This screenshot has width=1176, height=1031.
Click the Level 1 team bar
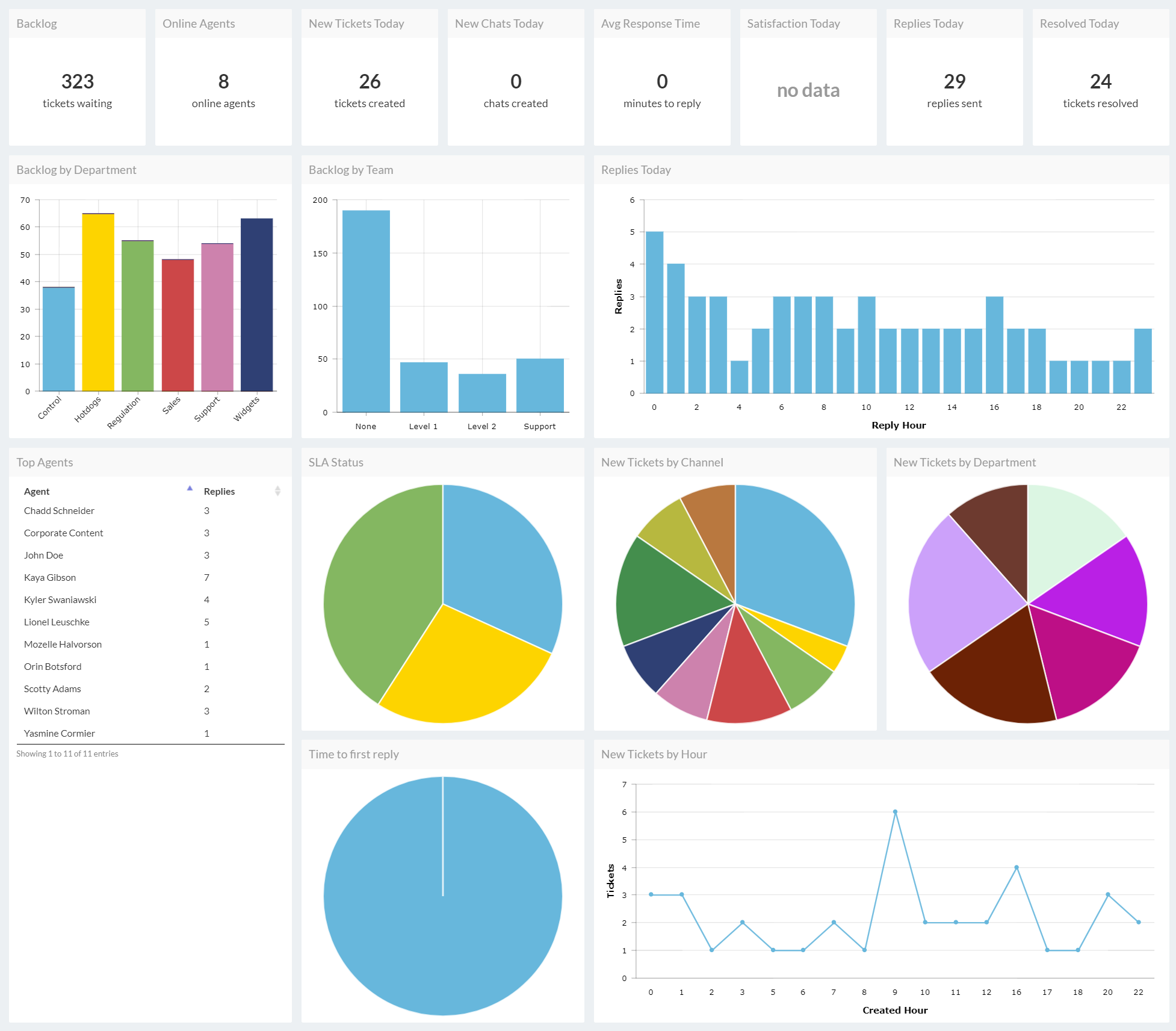coord(424,387)
